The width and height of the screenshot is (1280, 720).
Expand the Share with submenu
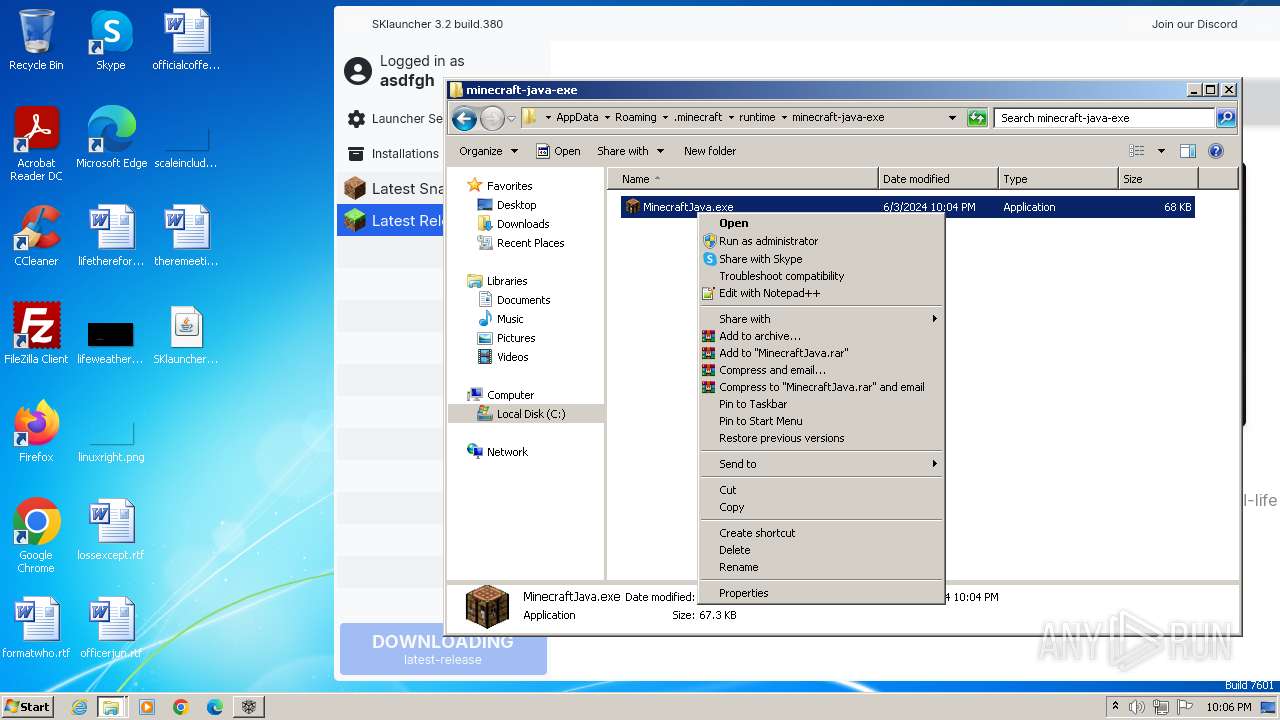coord(820,319)
